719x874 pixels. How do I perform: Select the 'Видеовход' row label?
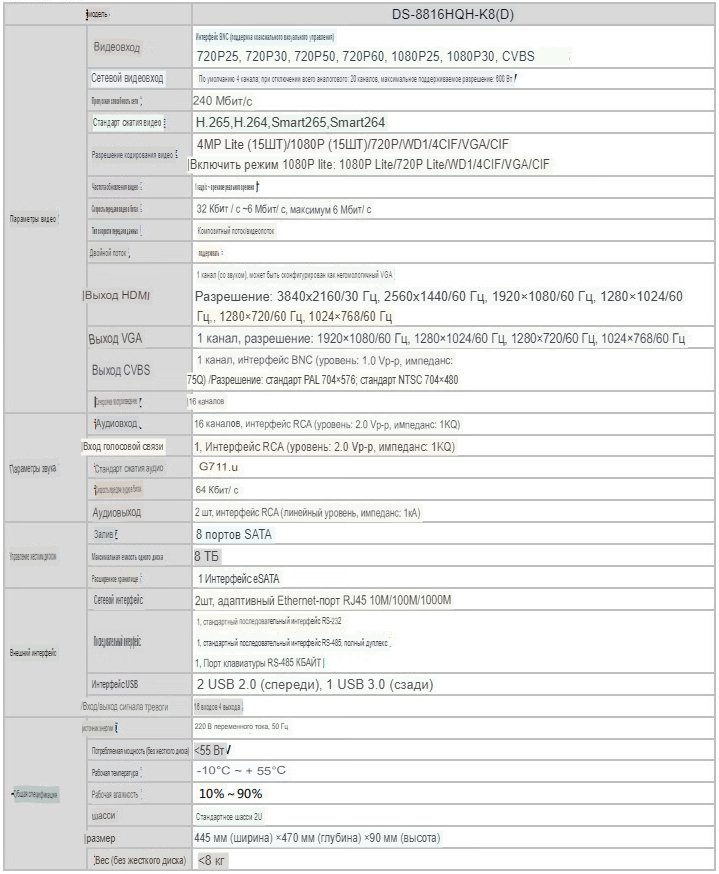point(116,47)
